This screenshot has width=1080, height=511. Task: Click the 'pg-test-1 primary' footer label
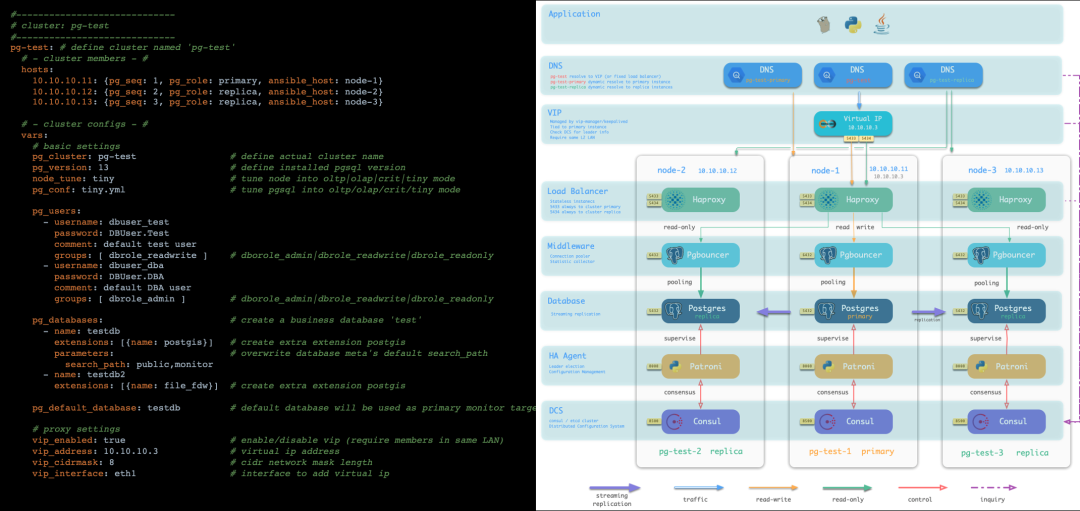click(x=851, y=452)
